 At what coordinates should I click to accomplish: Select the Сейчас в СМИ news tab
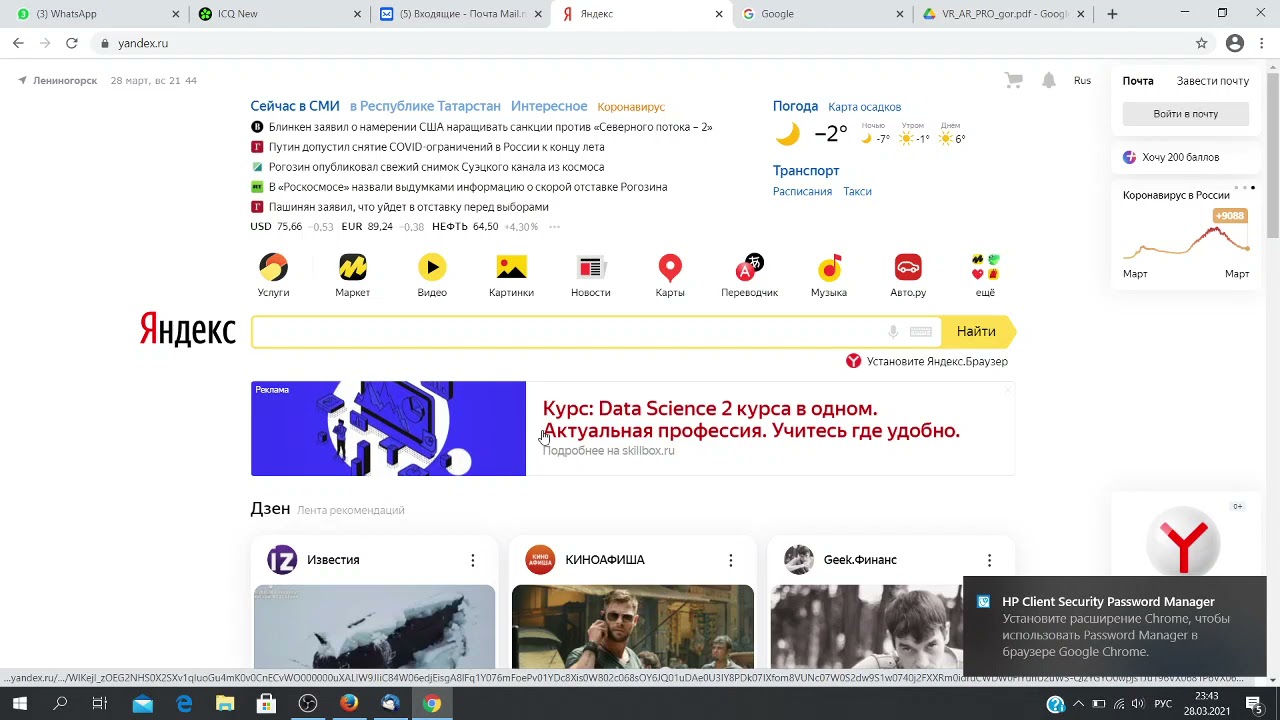point(295,106)
